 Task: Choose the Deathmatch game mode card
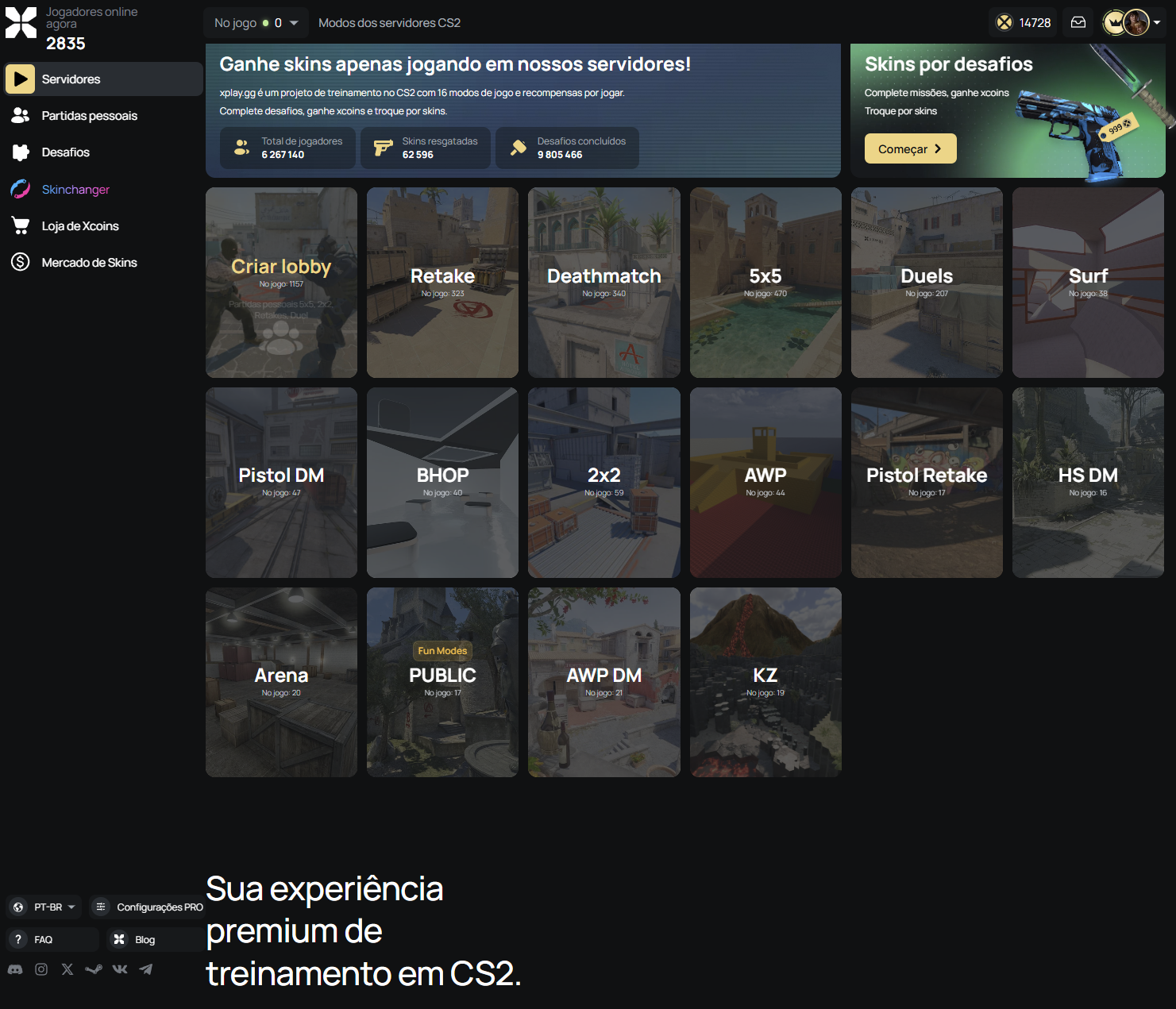(603, 283)
